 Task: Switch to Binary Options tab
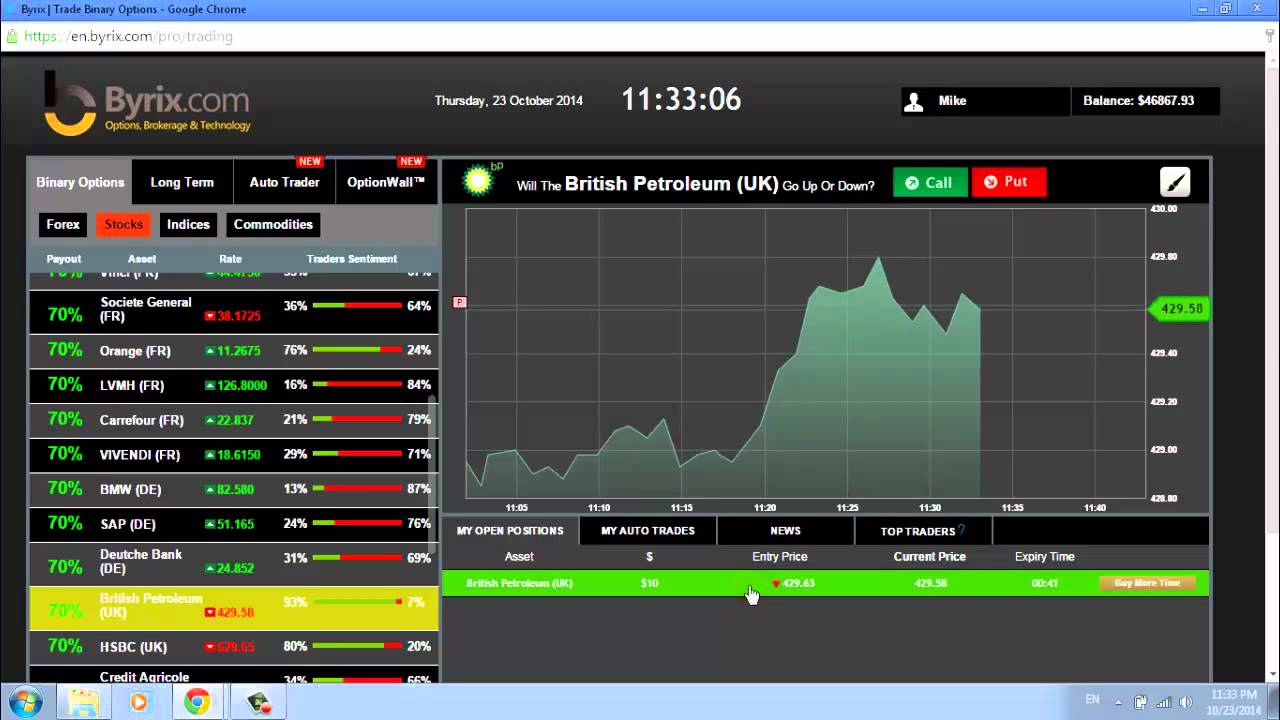point(80,182)
